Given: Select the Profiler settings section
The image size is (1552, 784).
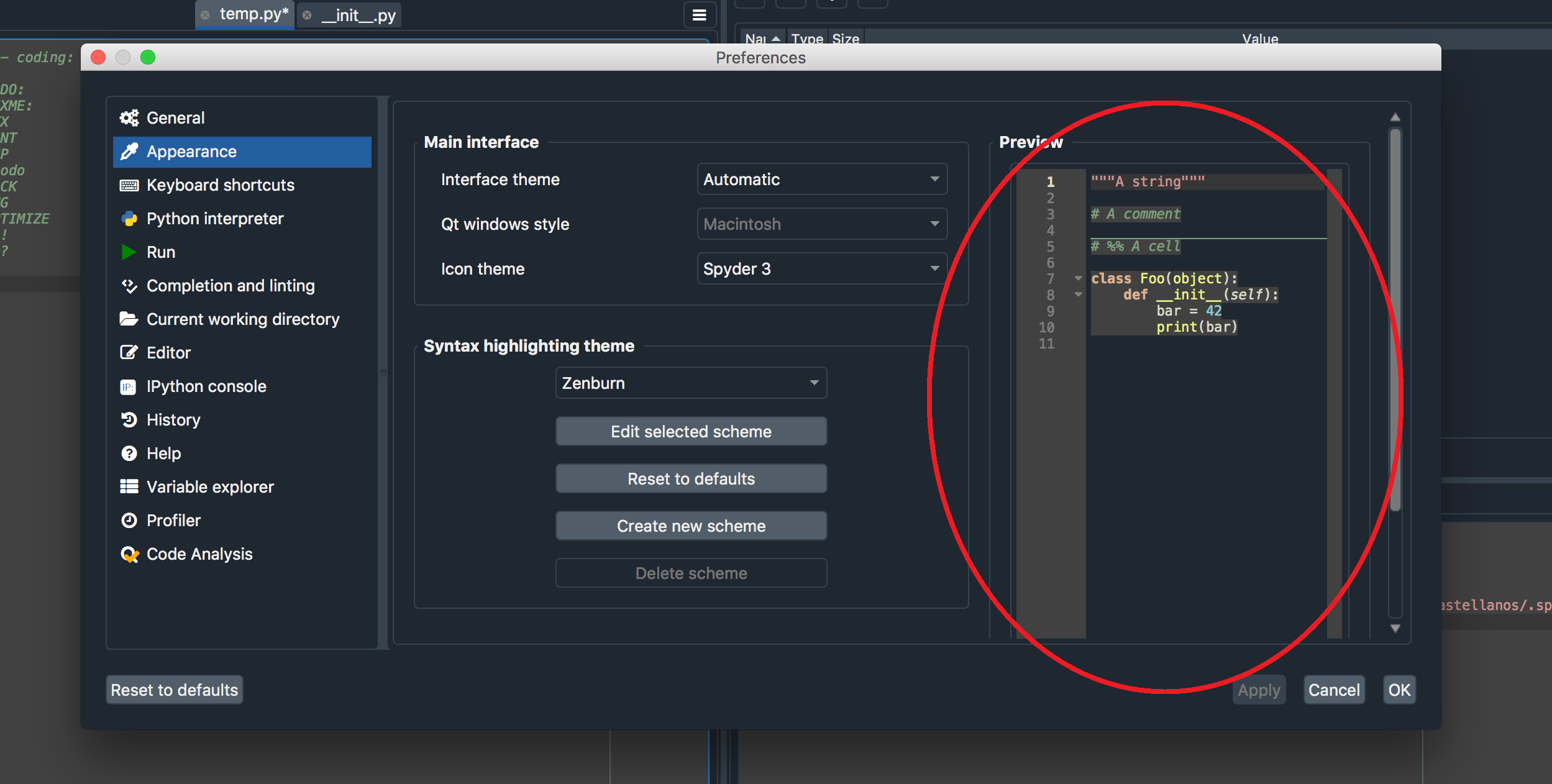Looking at the screenshot, I should tap(173, 520).
